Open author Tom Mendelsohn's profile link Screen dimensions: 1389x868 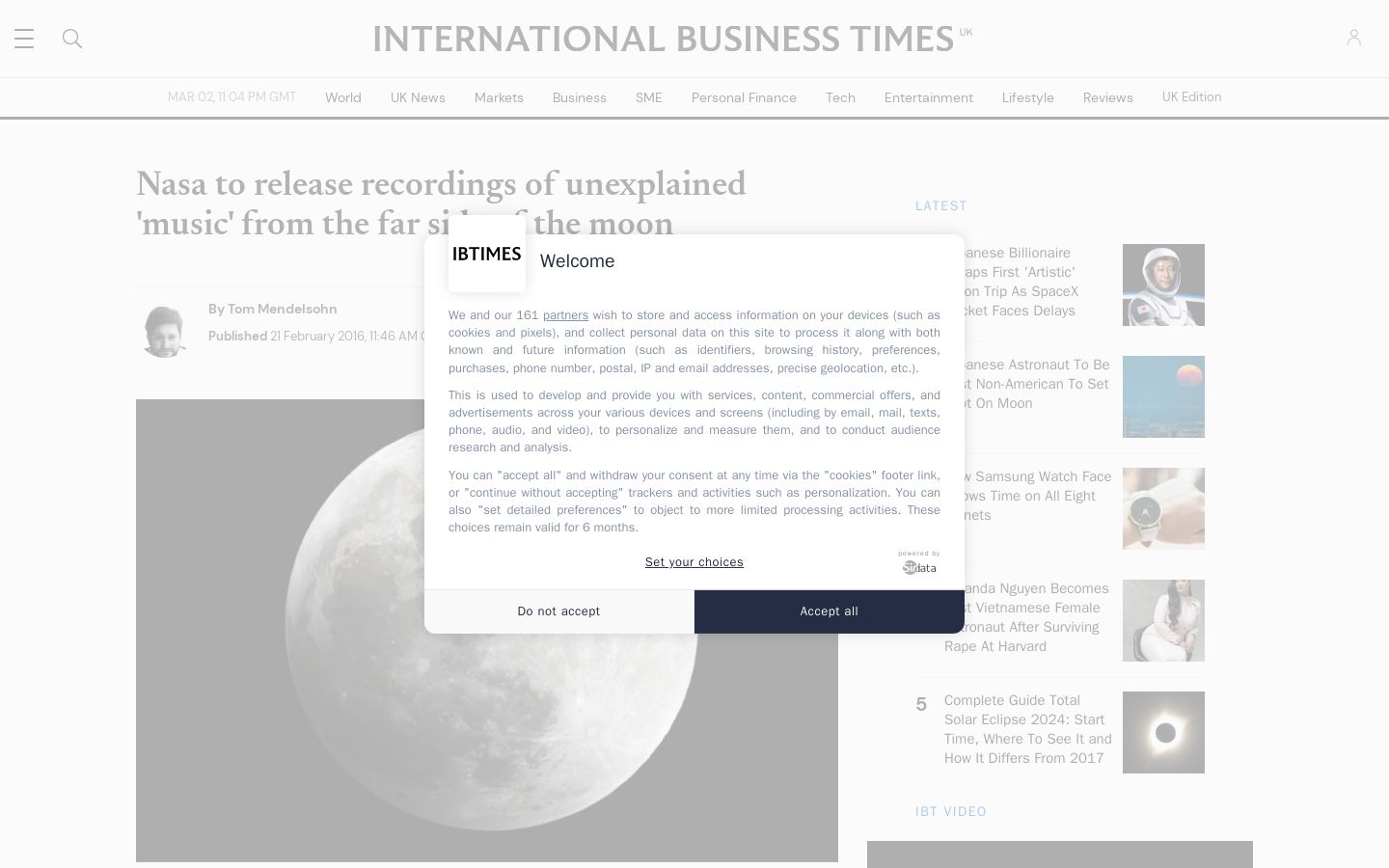pyautogui.click(x=283, y=310)
